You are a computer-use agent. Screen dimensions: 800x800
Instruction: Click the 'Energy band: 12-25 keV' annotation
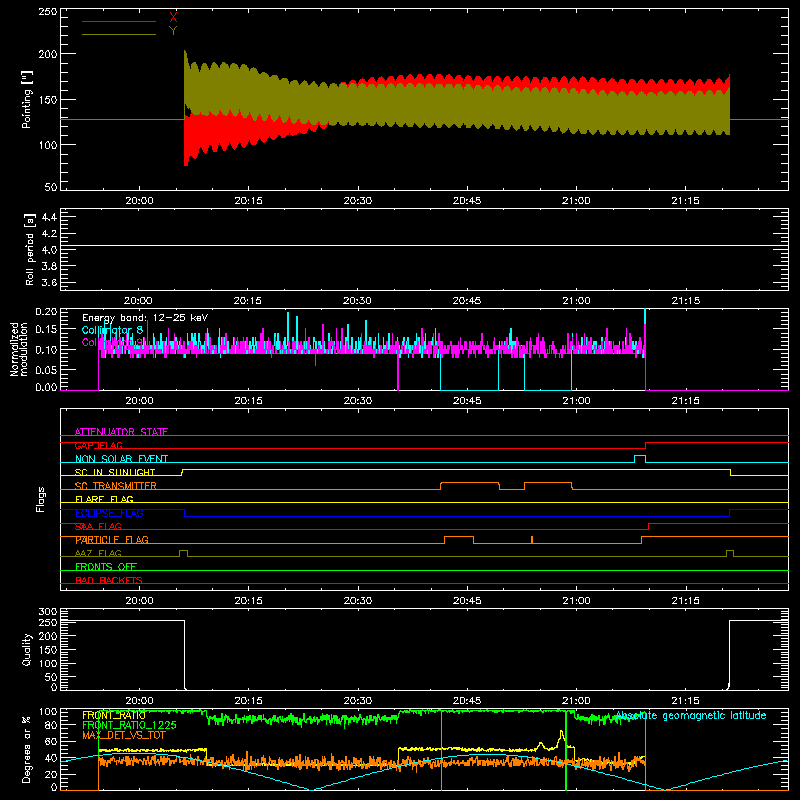145,317
